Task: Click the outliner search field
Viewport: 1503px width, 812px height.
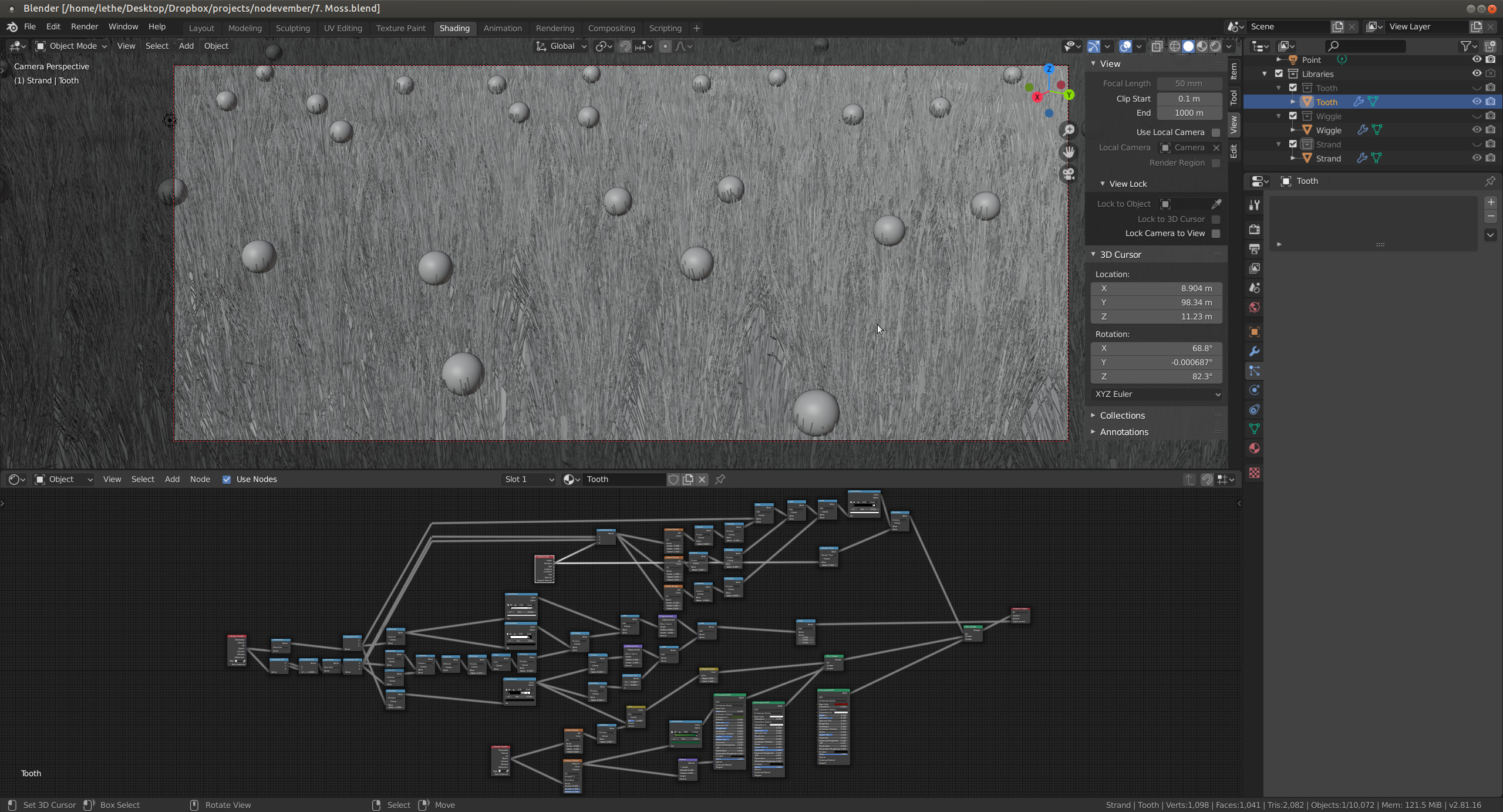Action: [1366, 46]
